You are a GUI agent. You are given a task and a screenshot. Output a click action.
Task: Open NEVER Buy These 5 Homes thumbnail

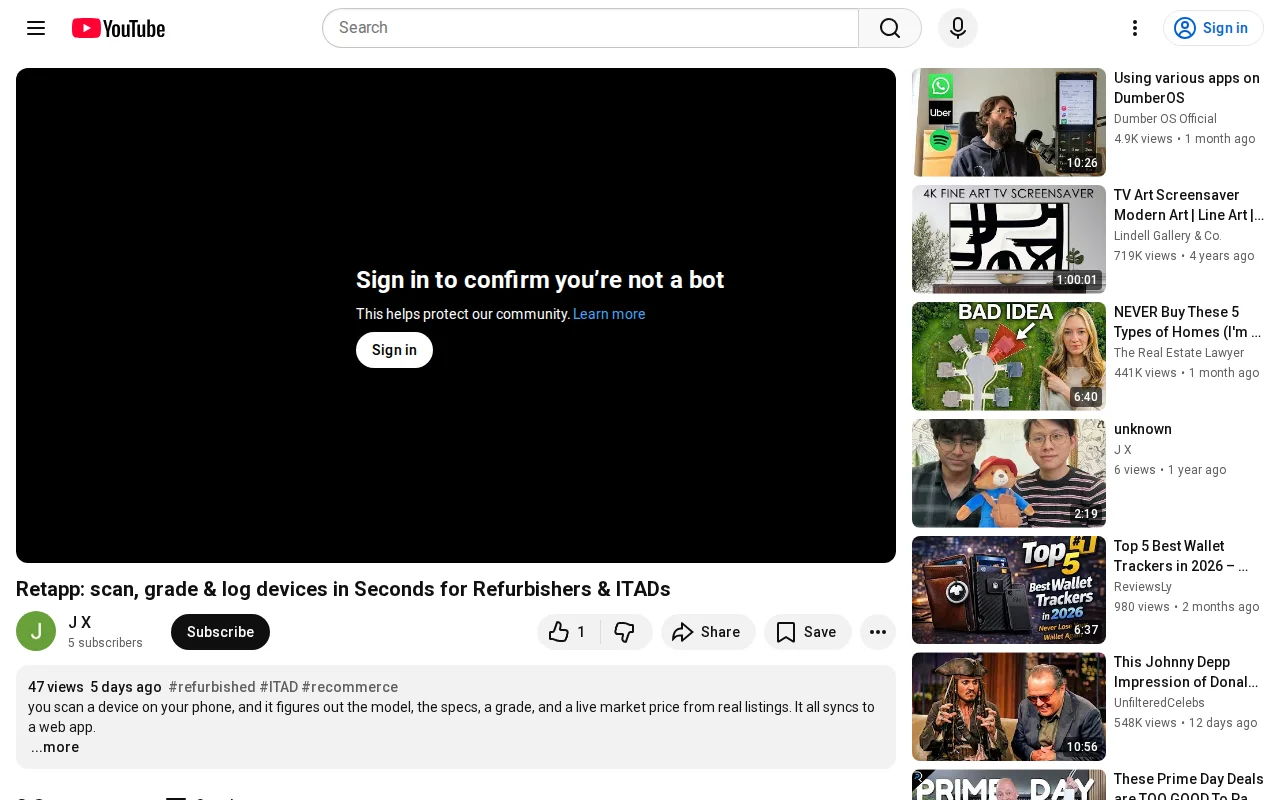click(x=1009, y=356)
